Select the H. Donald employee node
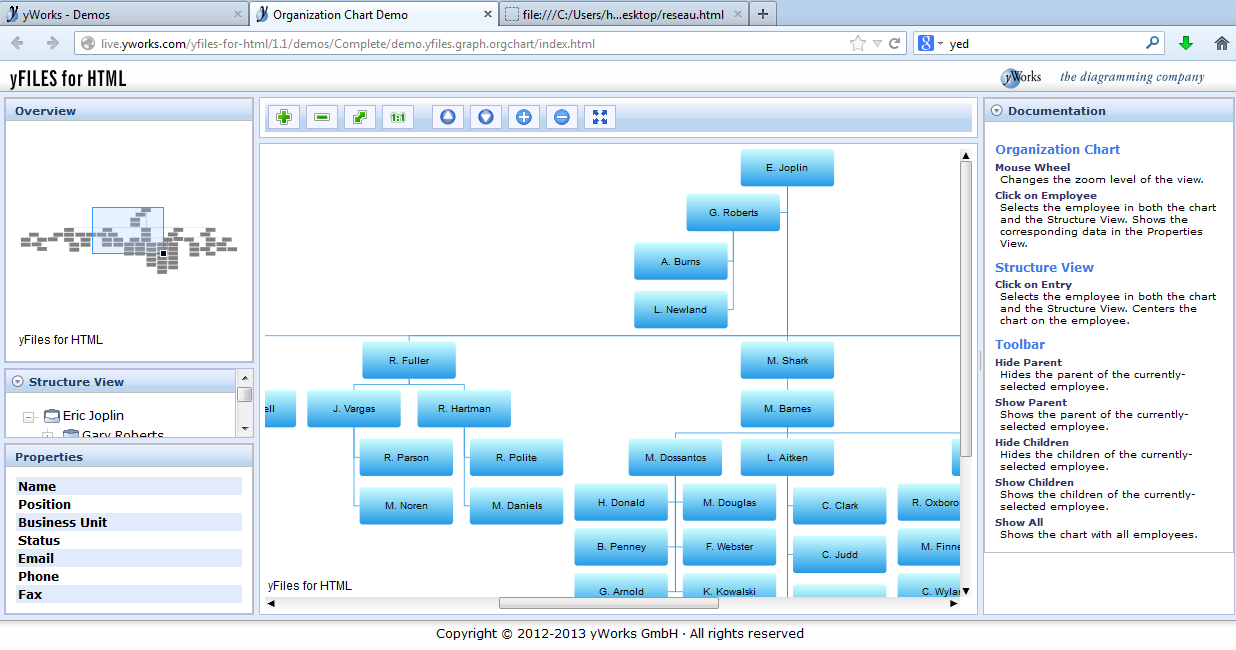The height and width of the screenshot is (650, 1236). tap(621, 503)
